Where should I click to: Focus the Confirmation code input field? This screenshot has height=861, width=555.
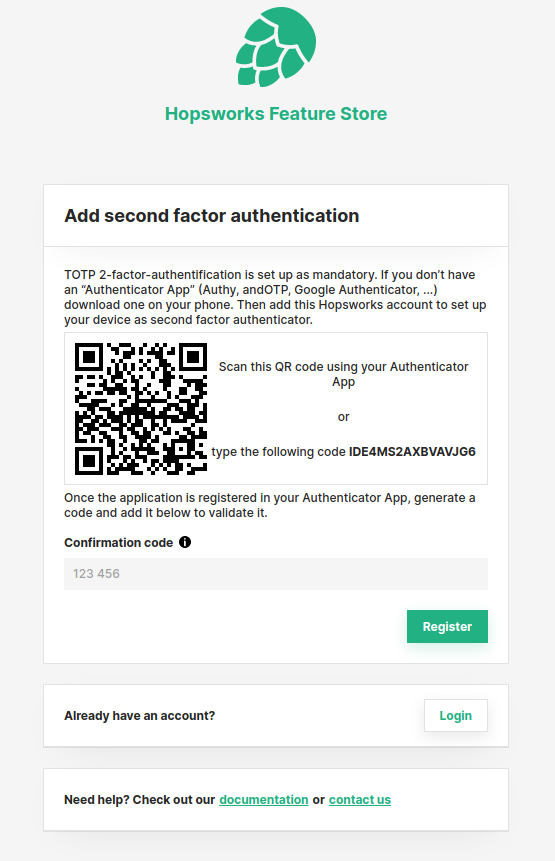click(x=276, y=574)
